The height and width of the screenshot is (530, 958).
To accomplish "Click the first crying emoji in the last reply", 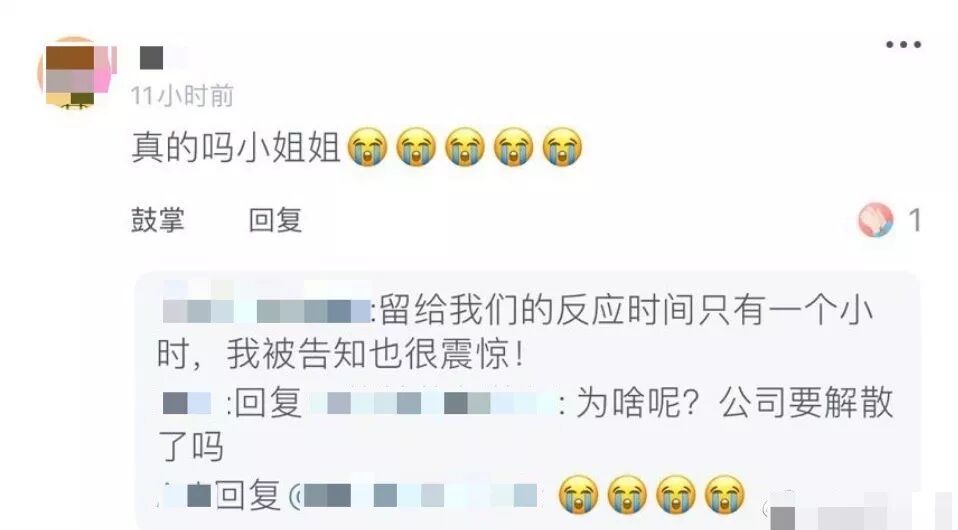I will coord(579,494).
